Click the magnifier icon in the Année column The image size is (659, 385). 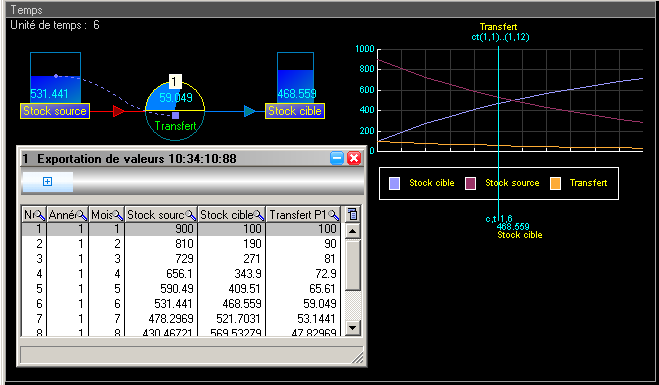[82, 215]
